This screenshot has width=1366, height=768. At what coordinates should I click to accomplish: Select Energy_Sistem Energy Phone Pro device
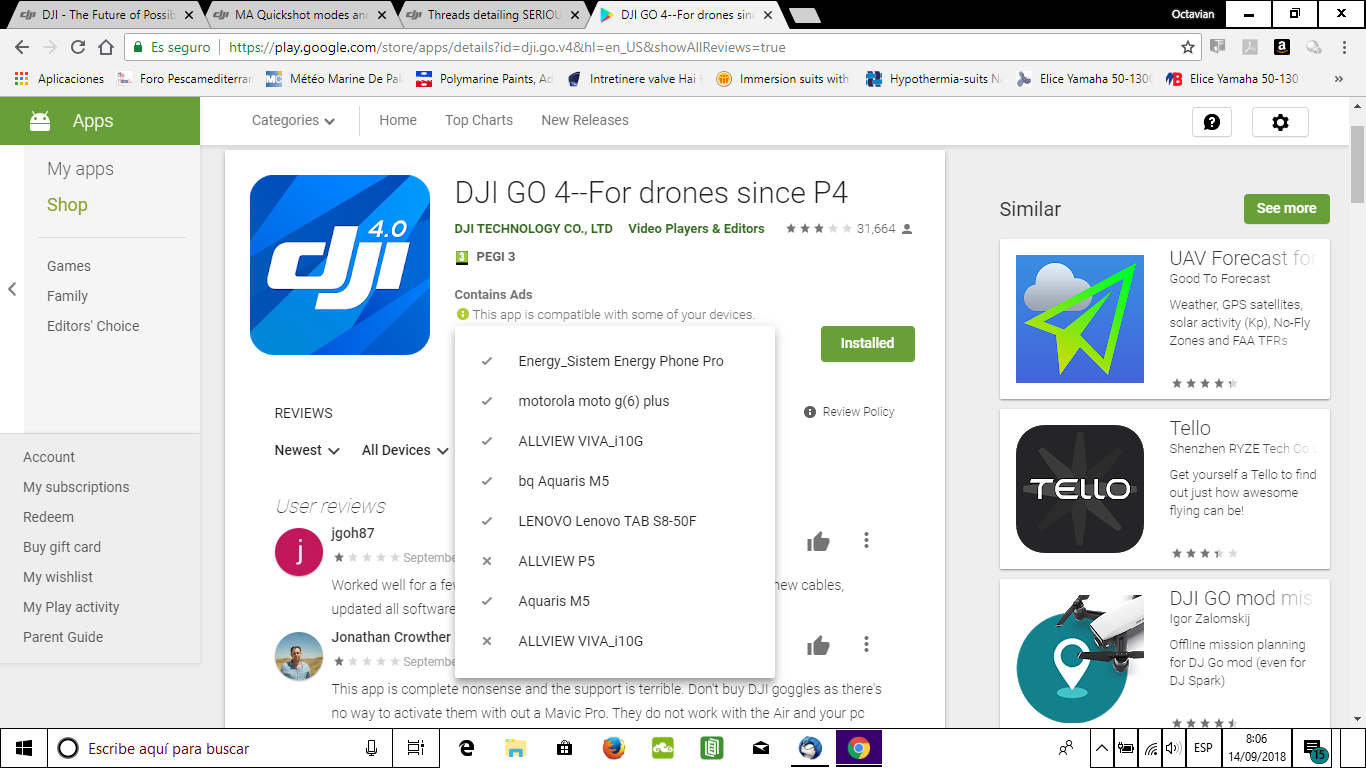[x=615, y=361]
